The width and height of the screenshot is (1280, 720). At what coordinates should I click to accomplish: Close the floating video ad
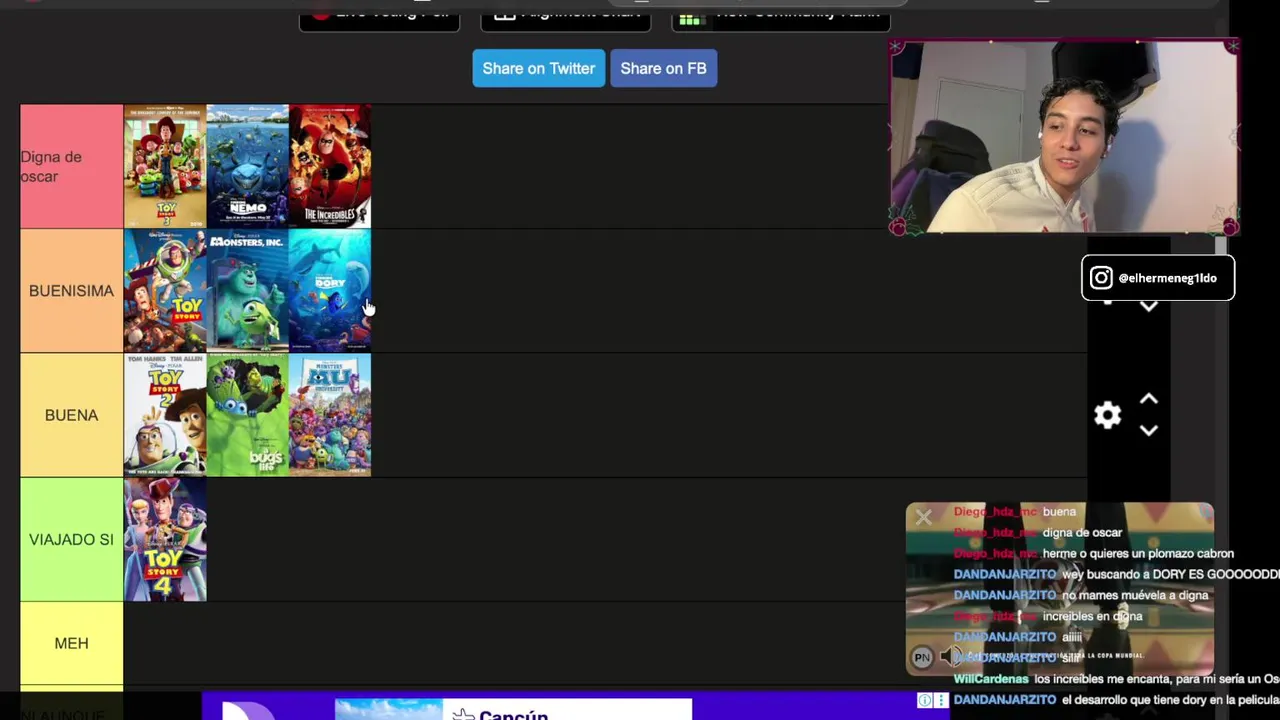click(x=923, y=517)
